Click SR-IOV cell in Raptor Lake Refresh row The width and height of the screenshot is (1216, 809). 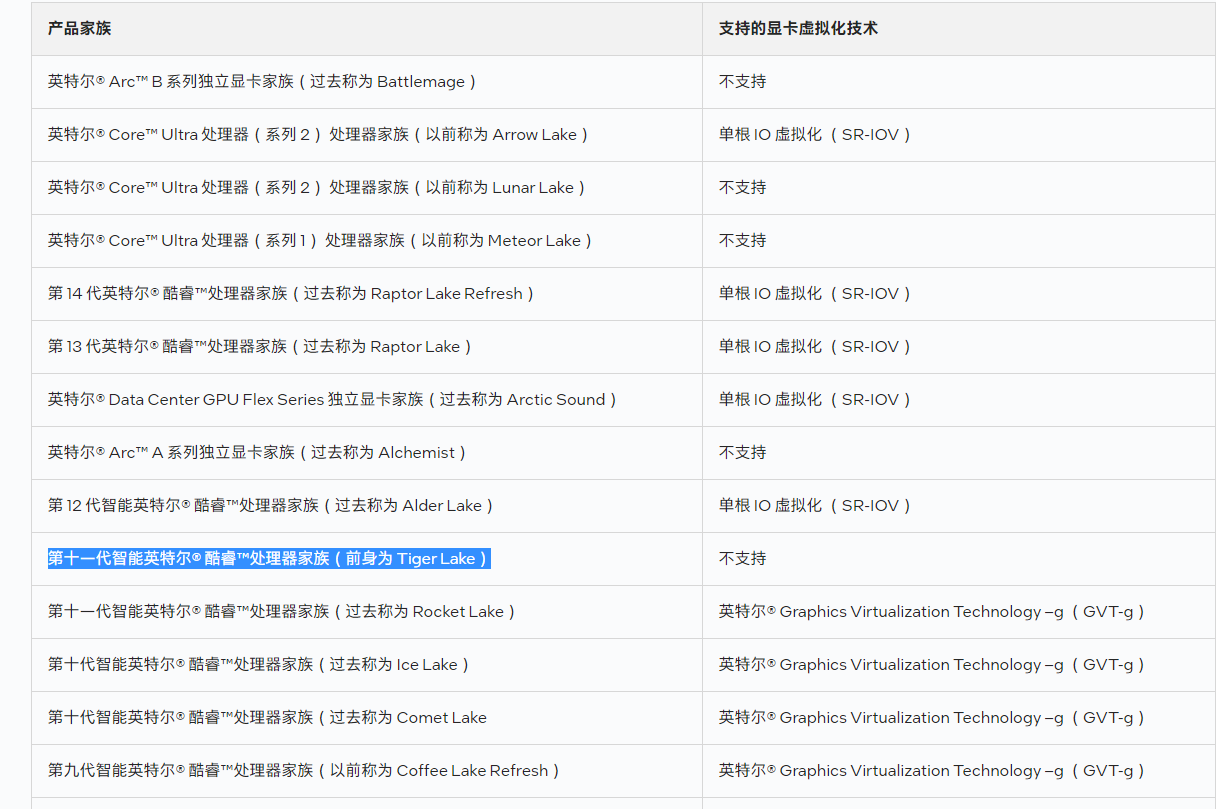(816, 294)
